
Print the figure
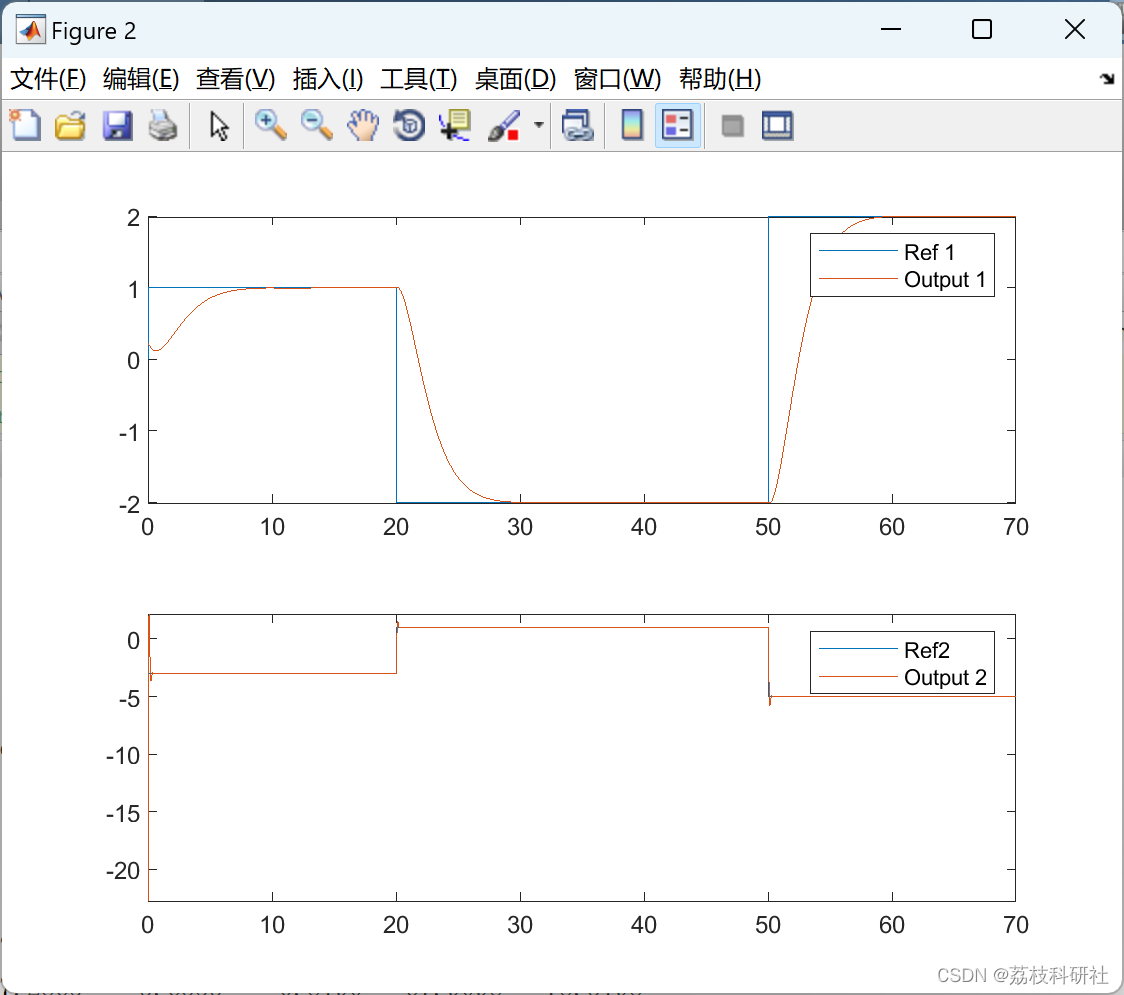click(163, 125)
